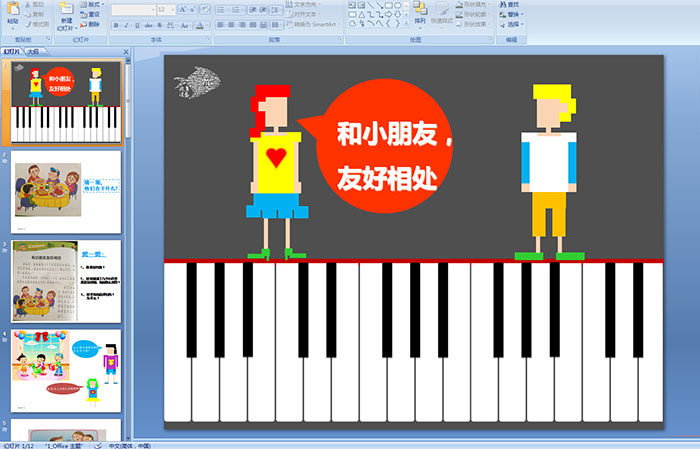This screenshot has height=449, width=700.
Task: Open the font size 12 dropdown
Action: (166, 9)
